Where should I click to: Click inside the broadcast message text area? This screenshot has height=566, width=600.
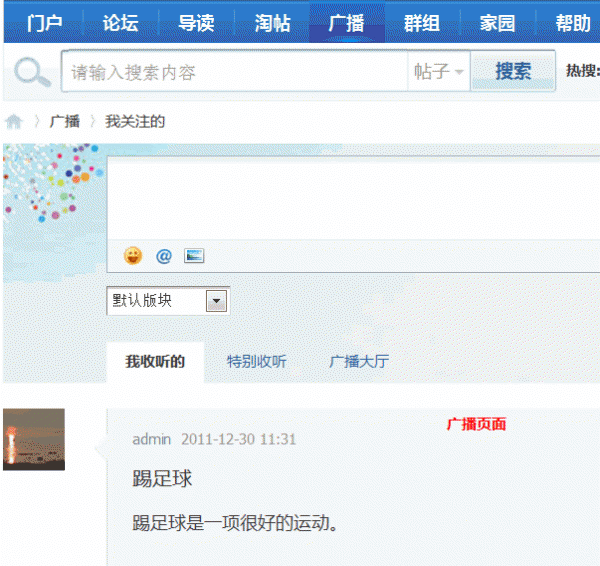pyautogui.click(x=350, y=198)
